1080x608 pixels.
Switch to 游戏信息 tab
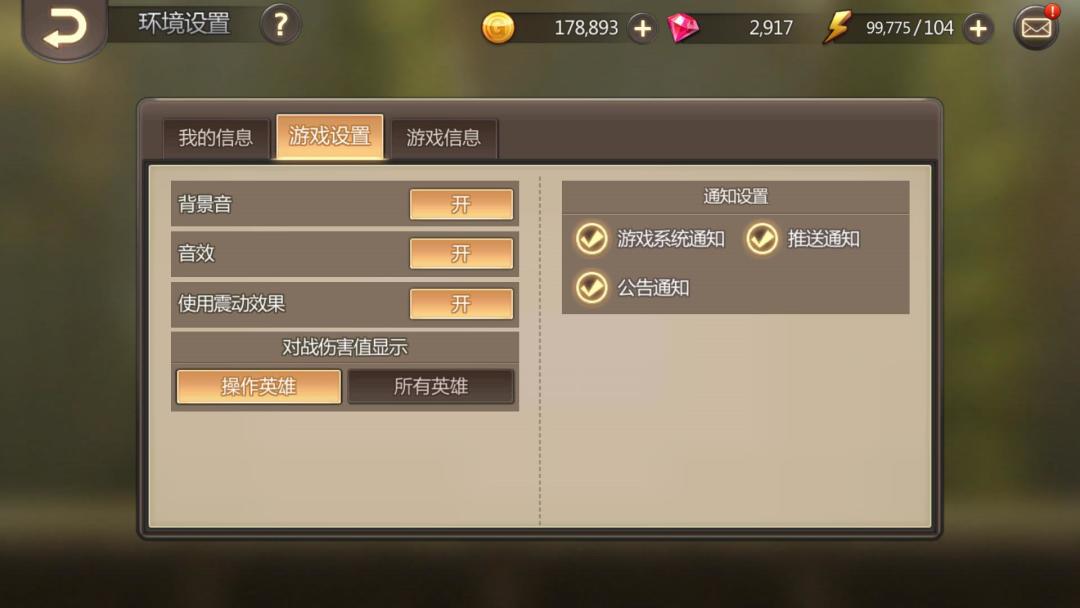tap(444, 138)
